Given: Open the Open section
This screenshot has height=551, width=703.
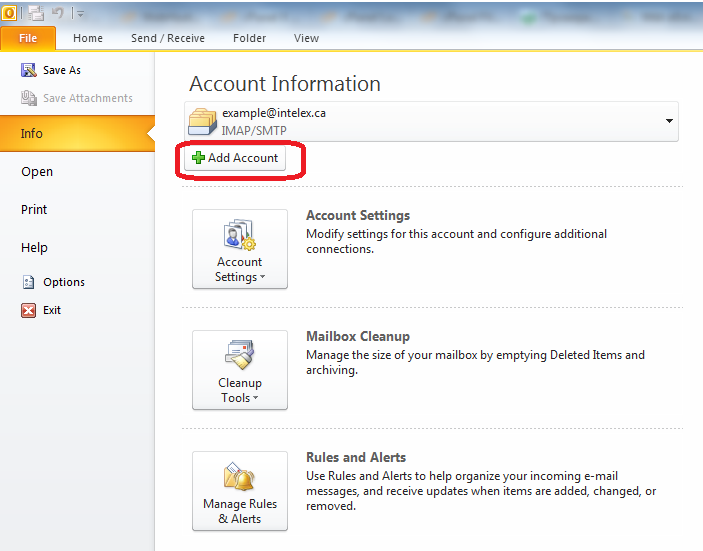Looking at the screenshot, I should click(37, 171).
